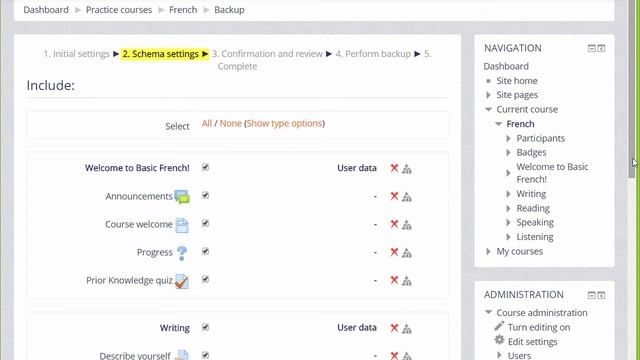
Task: Dock the Administration block
Action: pos(601,295)
